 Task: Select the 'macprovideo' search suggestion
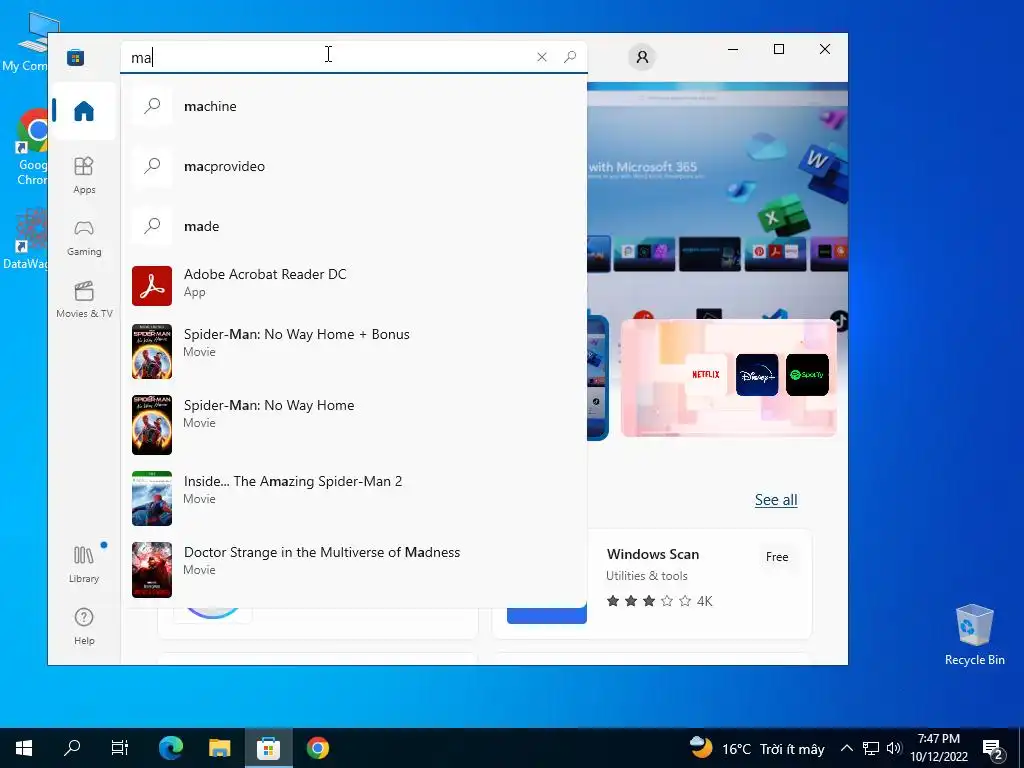coord(353,166)
